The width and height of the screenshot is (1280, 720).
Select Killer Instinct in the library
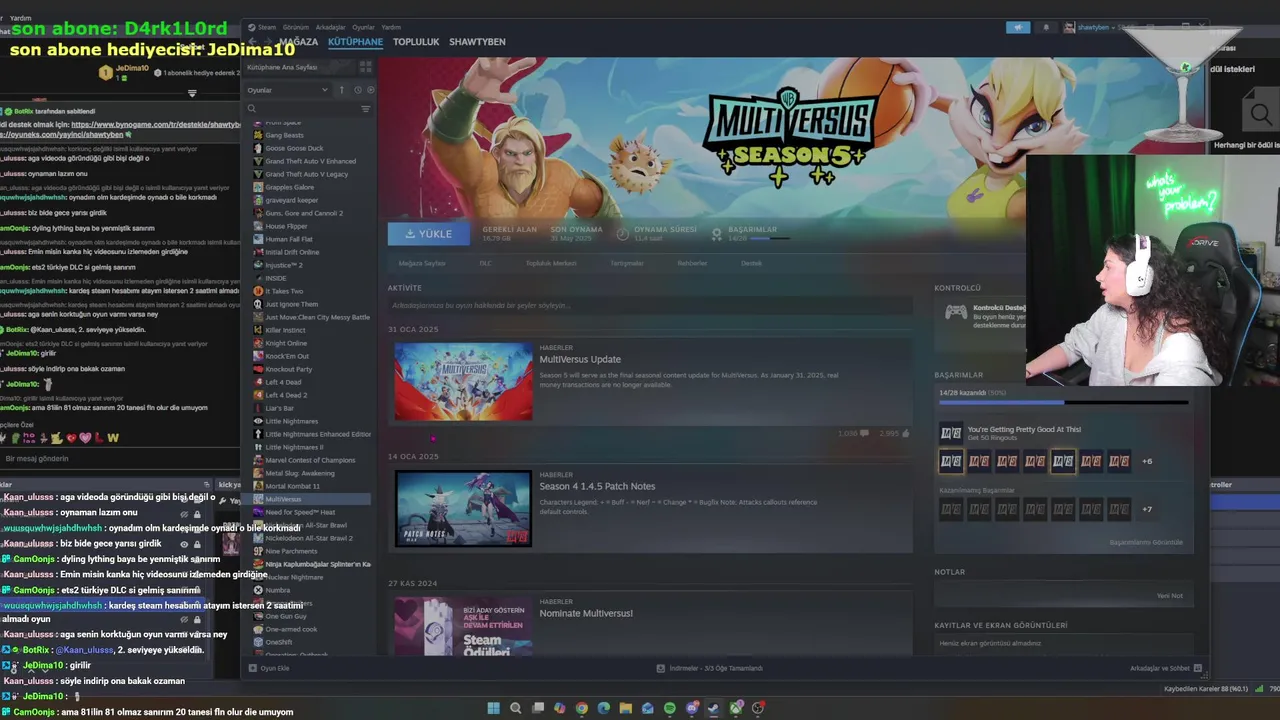pos(285,330)
